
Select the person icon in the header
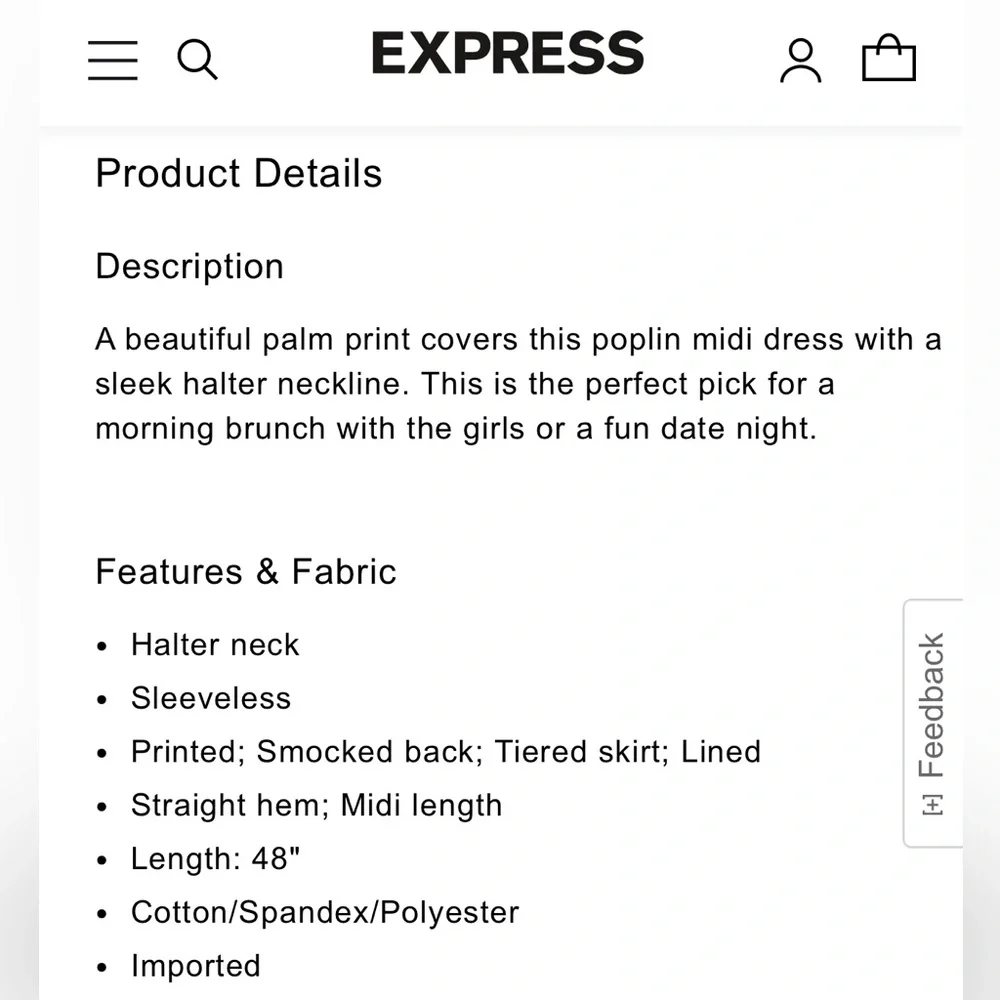pyautogui.click(x=800, y=58)
